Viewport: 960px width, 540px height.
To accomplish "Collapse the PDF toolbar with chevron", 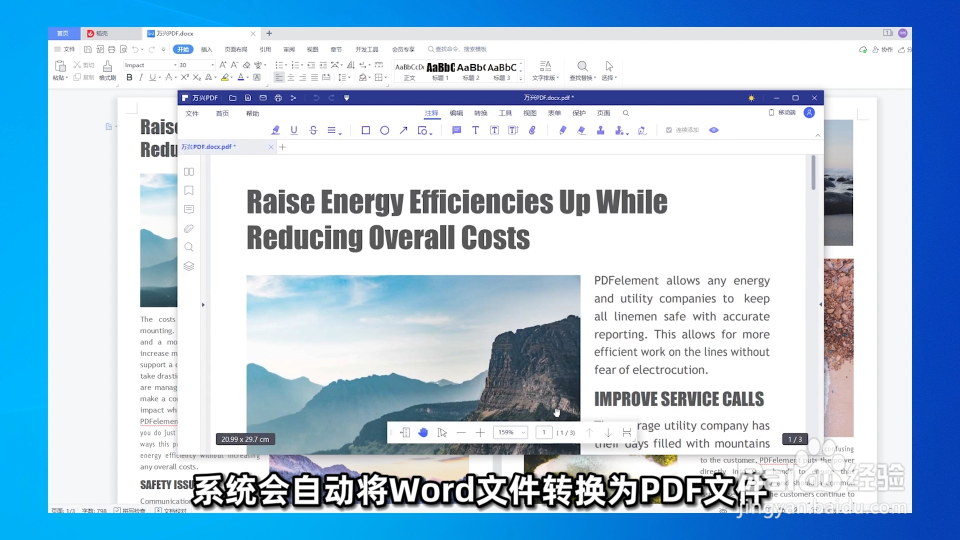I will pos(817,135).
